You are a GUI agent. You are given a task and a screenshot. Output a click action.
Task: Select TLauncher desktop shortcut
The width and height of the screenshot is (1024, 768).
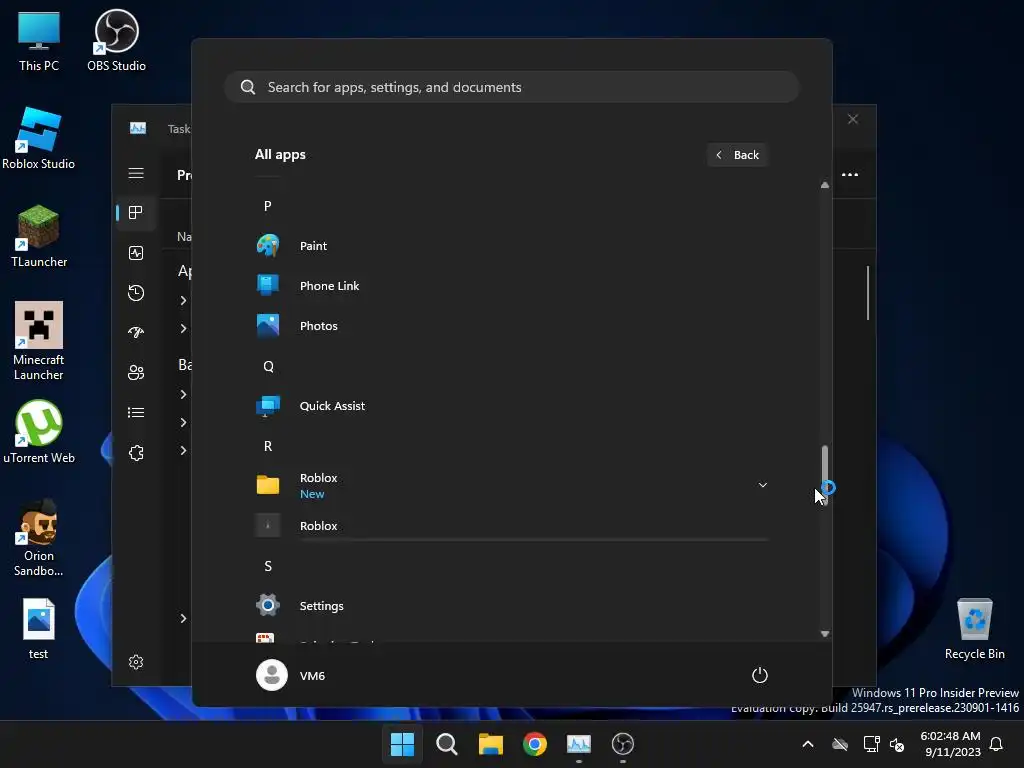(39, 236)
